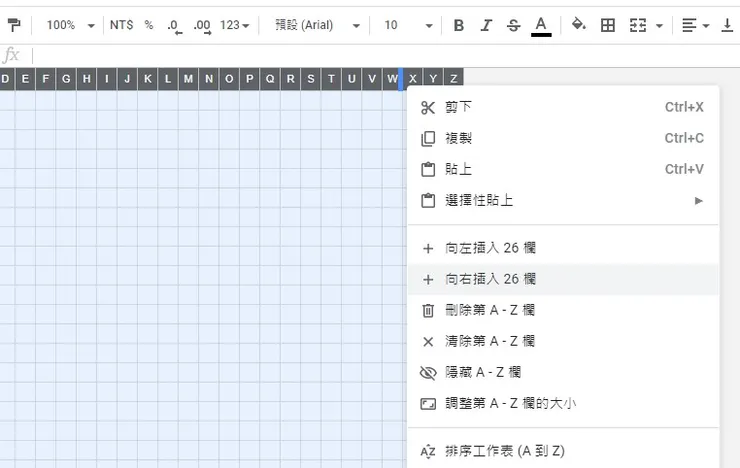Select column header M
This screenshot has height=468, width=740.
point(188,79)
